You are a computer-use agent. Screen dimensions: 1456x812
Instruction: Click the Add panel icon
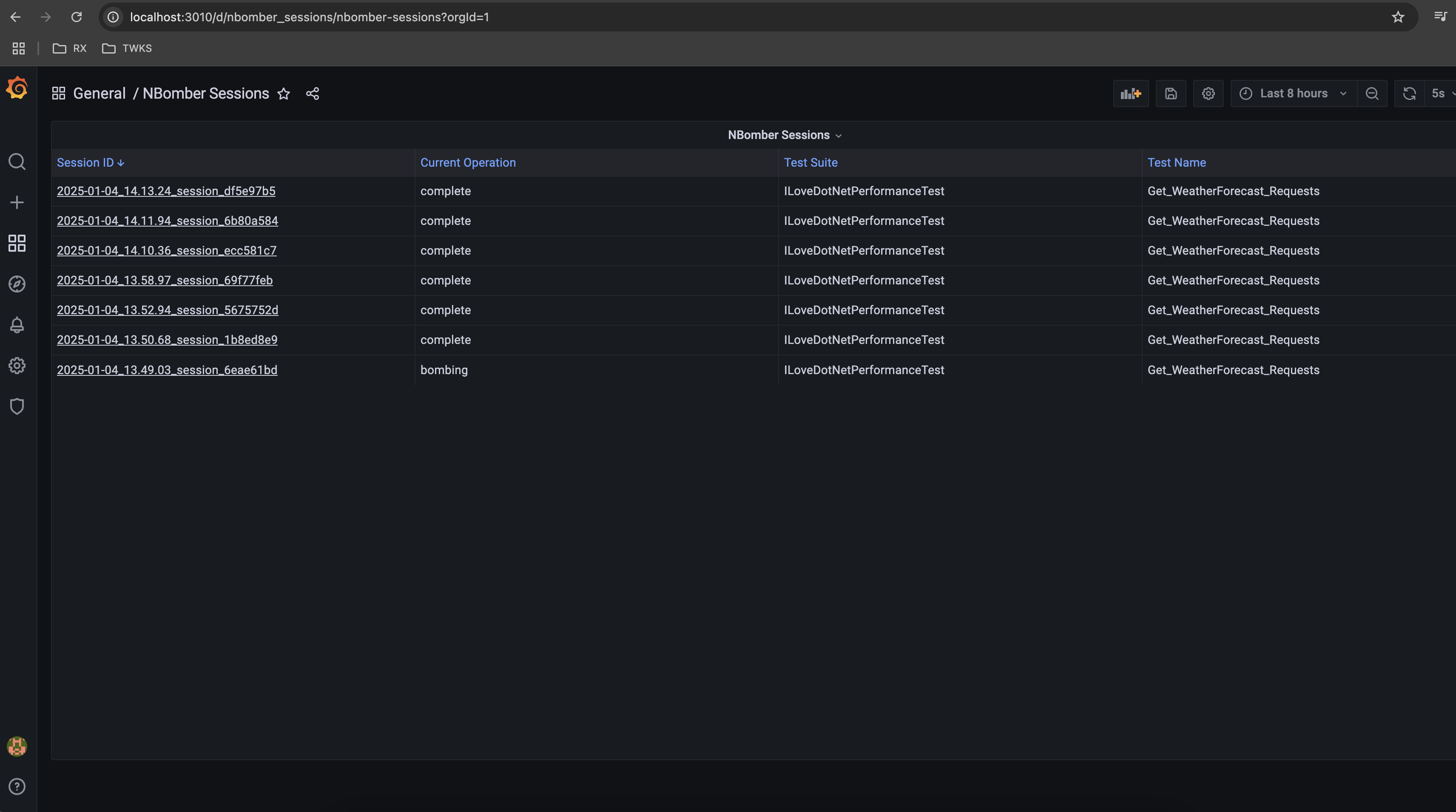point(1131,94)
